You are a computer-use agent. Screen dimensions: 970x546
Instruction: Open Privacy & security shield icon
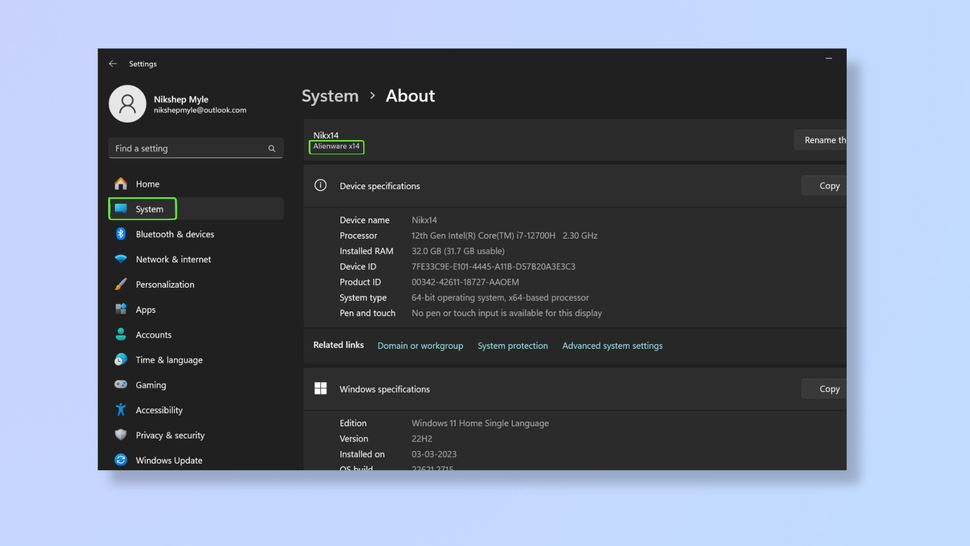click(121, 435)
